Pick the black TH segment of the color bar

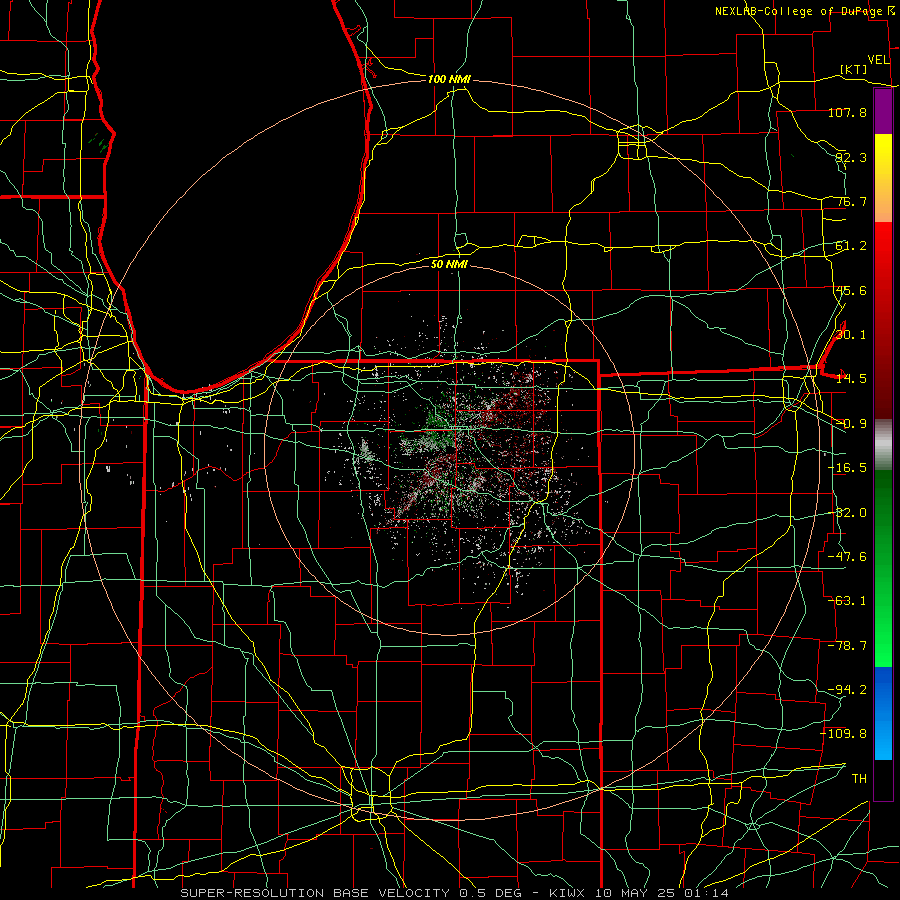click(x=883, y=779)
